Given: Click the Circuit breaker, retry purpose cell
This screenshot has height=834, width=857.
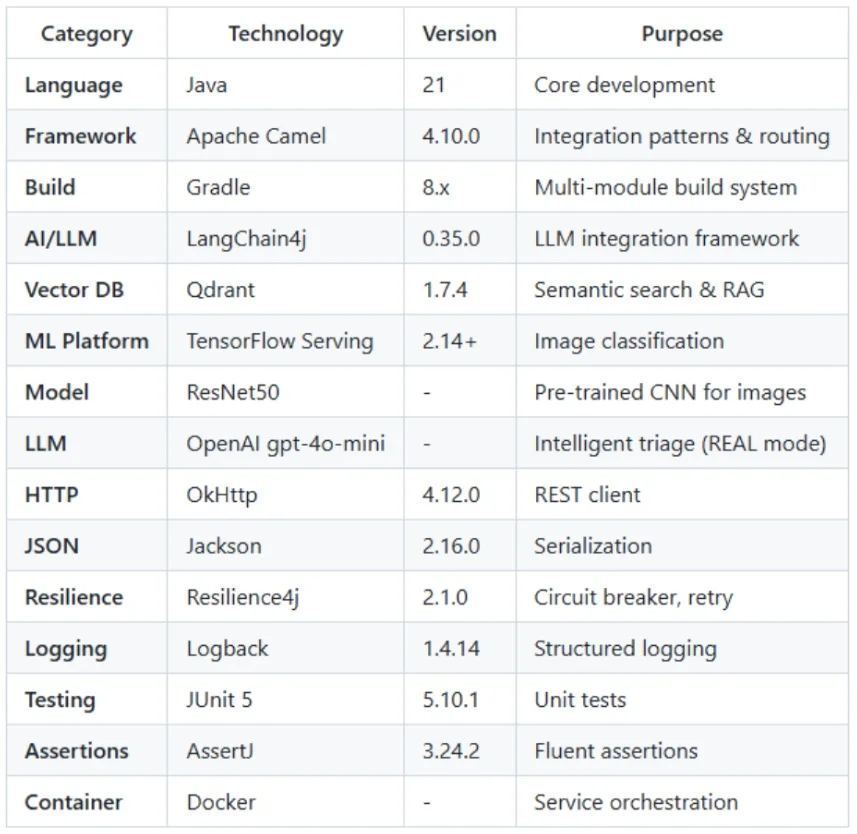Looking at the screenshot, I should click(633, 598).
